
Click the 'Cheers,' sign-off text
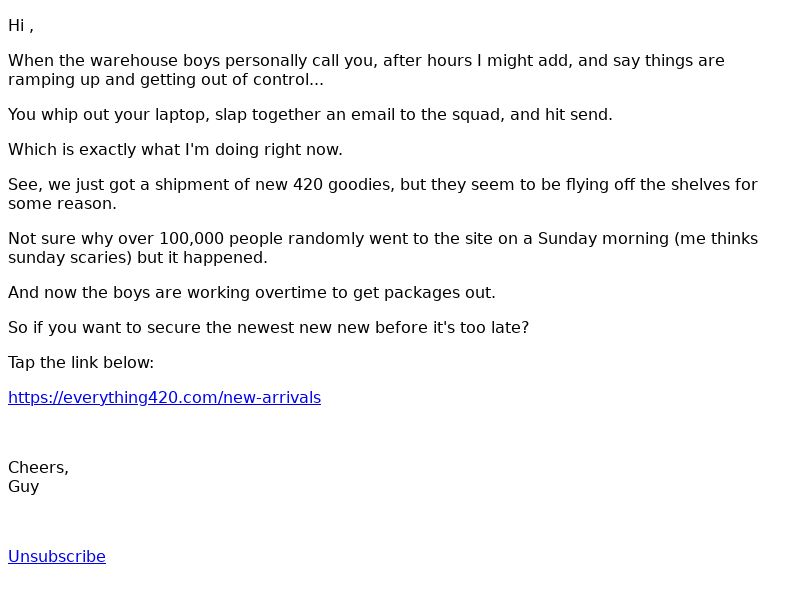(38, 467)
